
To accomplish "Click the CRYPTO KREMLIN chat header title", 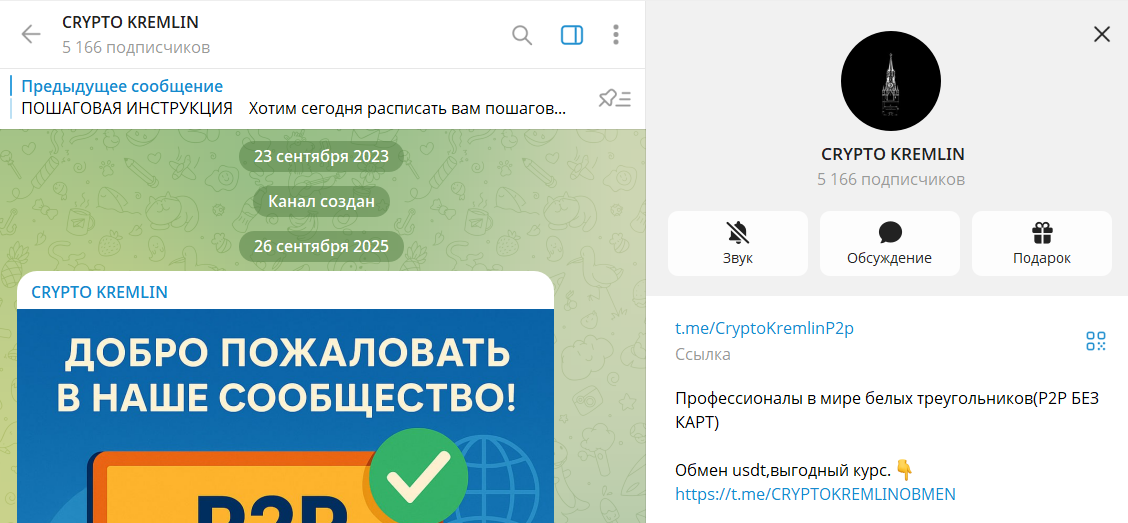I will point(130,22).
